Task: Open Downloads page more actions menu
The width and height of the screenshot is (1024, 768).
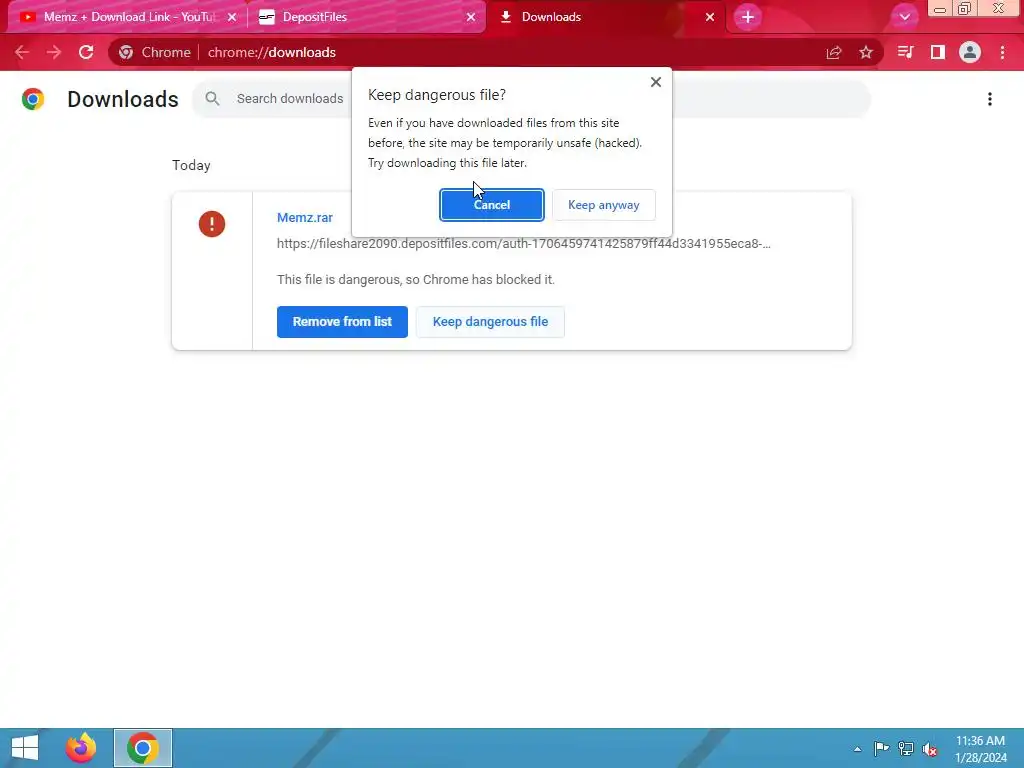Action: click(989, 99)
